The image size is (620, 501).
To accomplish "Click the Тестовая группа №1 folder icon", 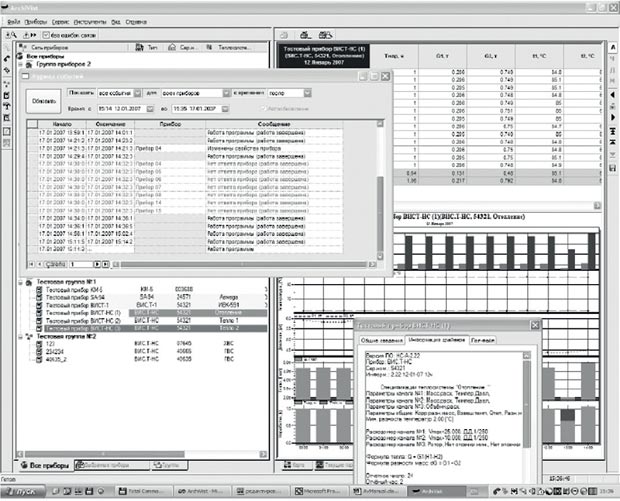I will click(x=28, y=282).
